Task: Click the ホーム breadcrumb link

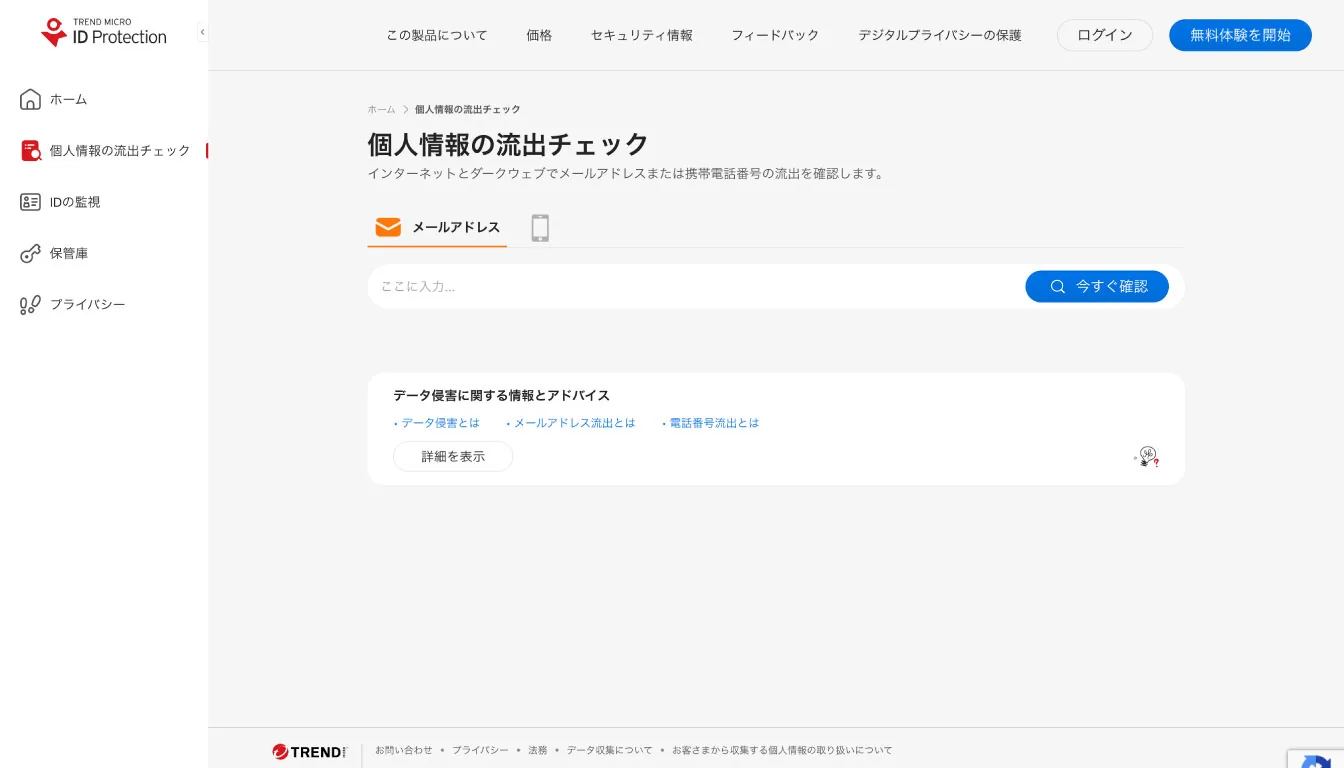Action: (381, 109)
